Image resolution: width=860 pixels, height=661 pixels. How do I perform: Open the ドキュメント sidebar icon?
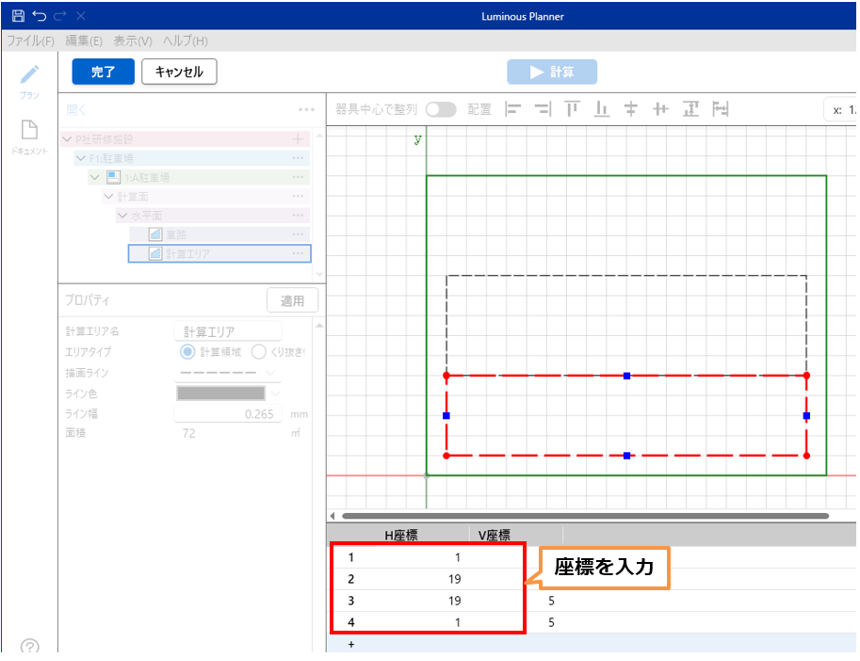(x=30, y=131)
